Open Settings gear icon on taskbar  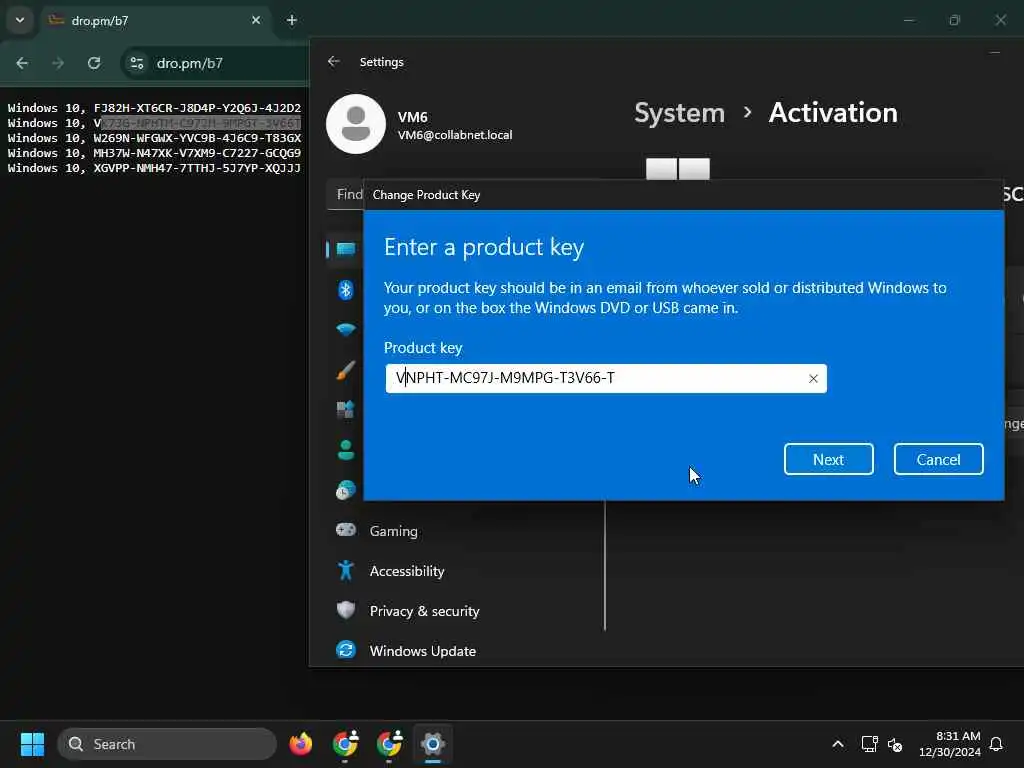pyautogui.click(x=432, y=744)
